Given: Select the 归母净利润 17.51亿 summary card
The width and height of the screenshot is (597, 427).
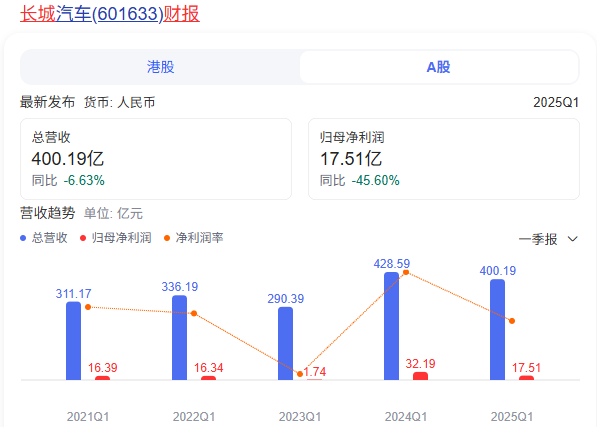Looking at the screenshot, I should 444,159.
